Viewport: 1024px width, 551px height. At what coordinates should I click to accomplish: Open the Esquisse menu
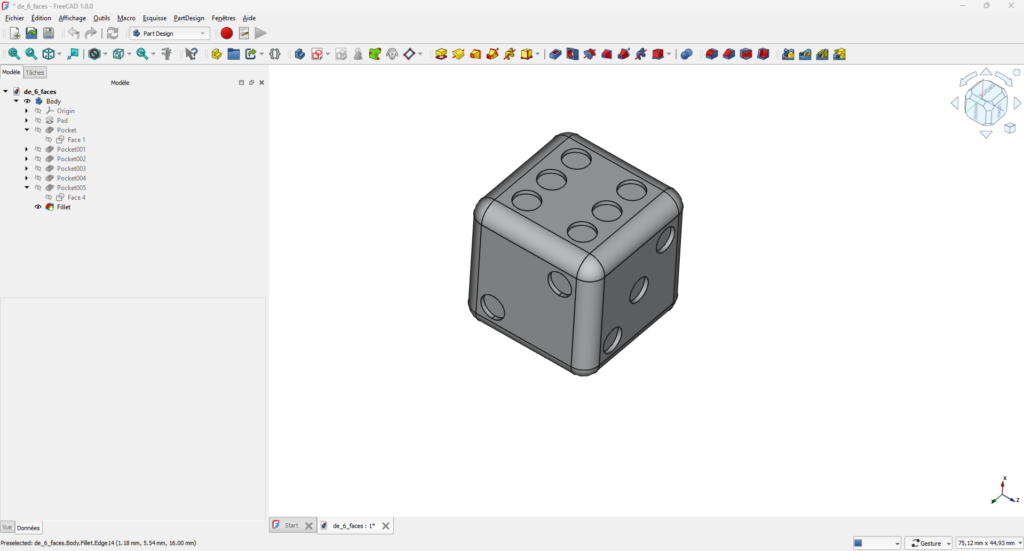[155, 18]
